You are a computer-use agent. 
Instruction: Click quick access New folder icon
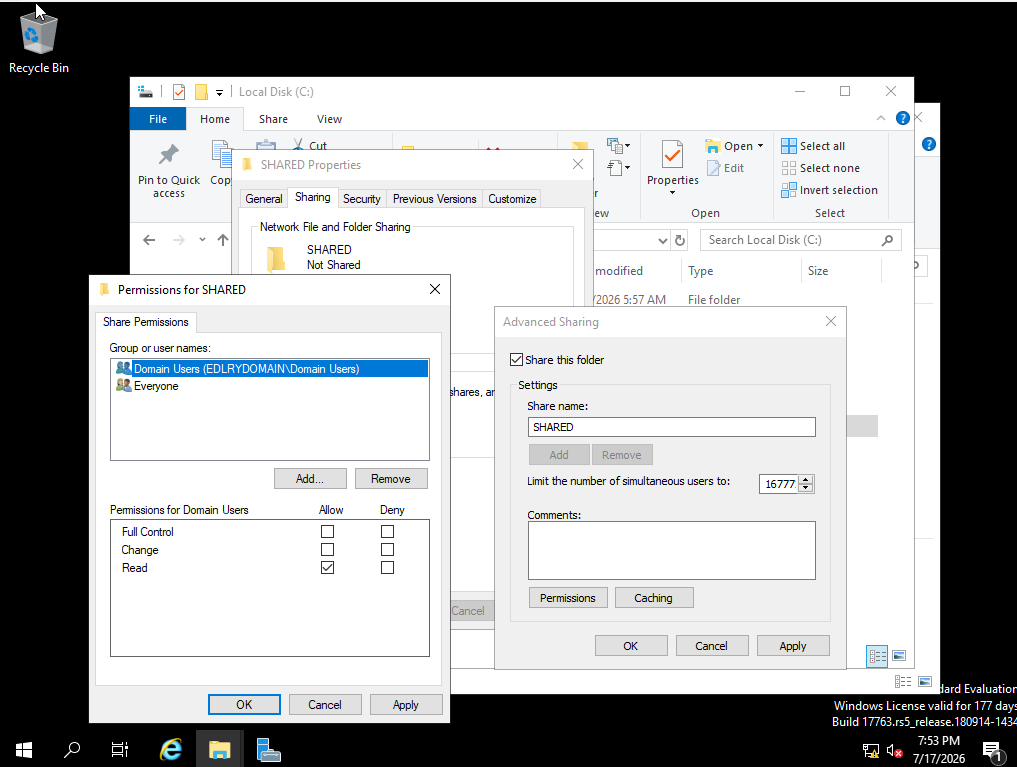[x=202, y=92]
